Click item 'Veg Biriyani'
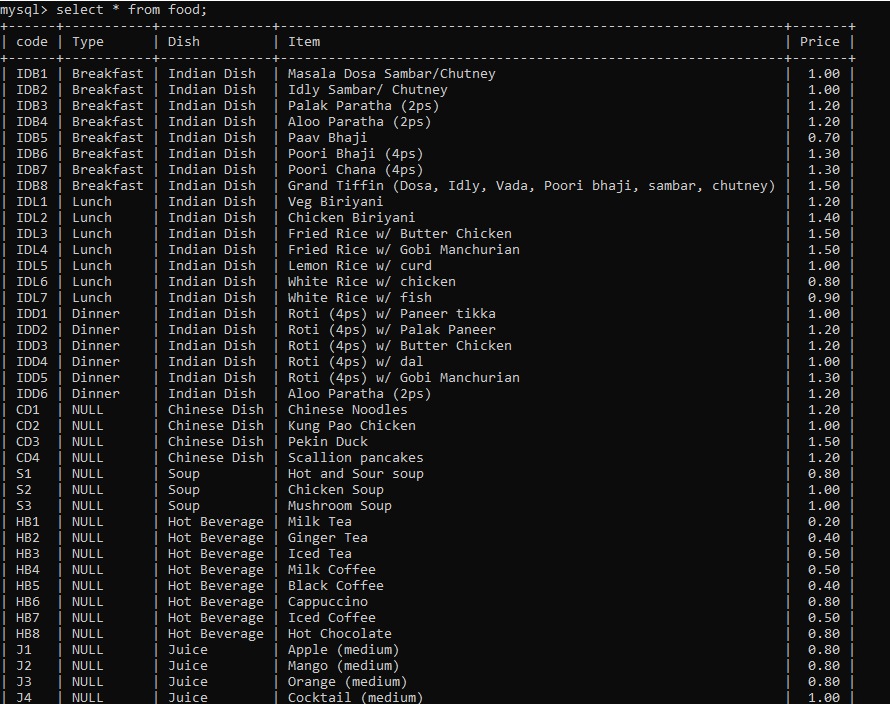Image resolution: width=890 pixels, height=704 pixels. pos(335,202)
